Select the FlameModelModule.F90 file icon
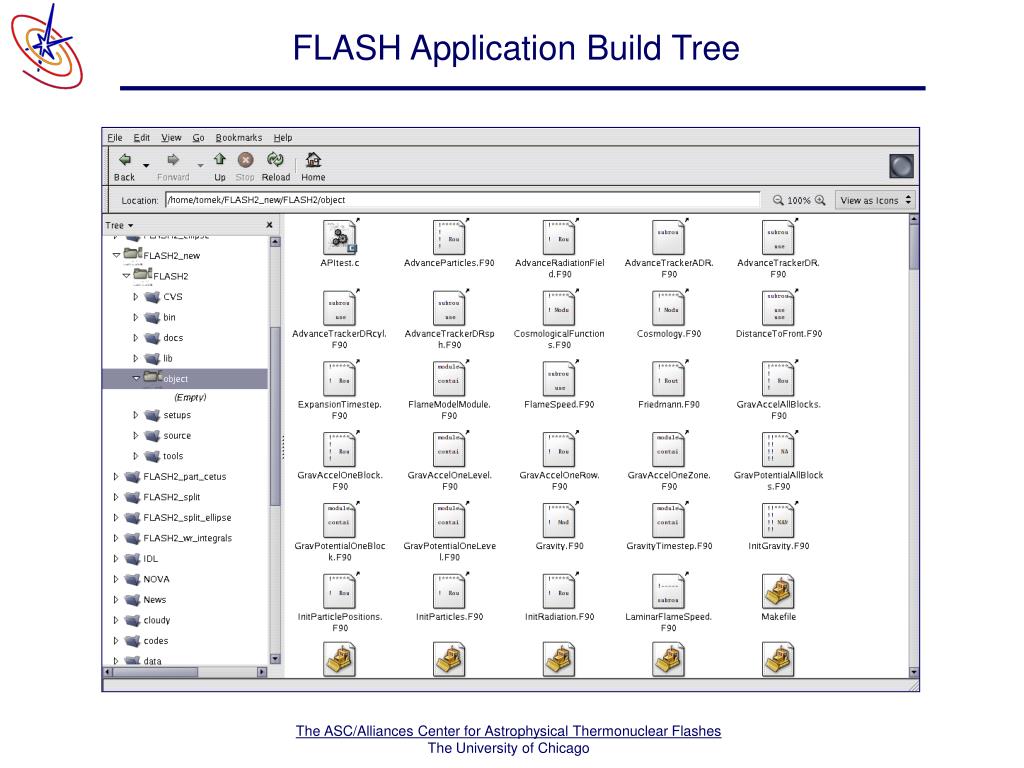 coord(449,379)
